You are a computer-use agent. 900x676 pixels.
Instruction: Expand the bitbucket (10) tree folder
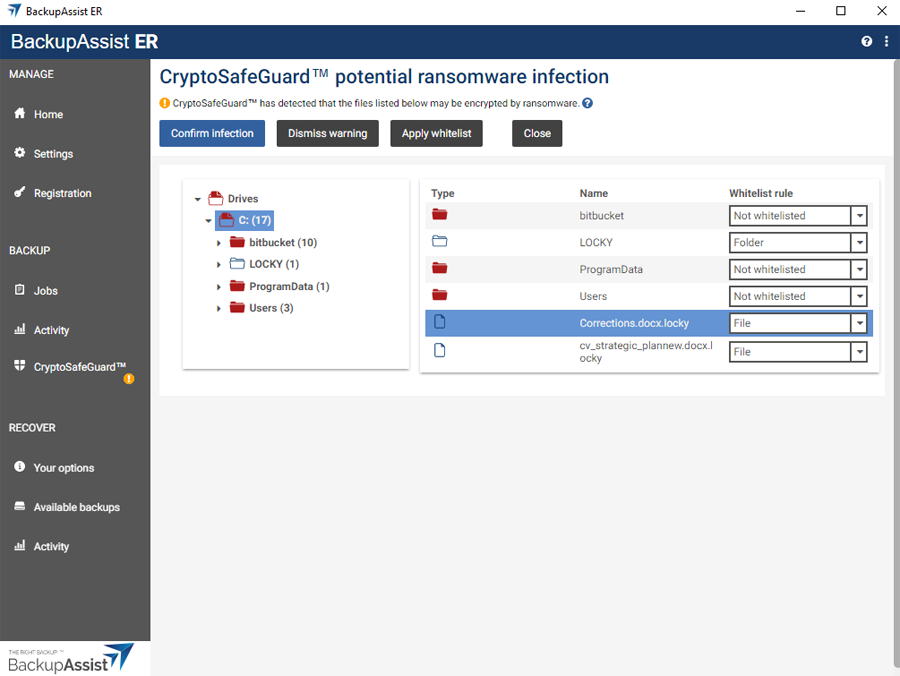(219, 243)
